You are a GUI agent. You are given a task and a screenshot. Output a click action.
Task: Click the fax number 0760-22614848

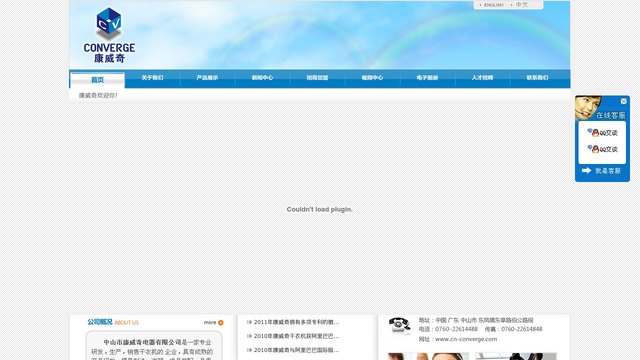tap(522, 329)
